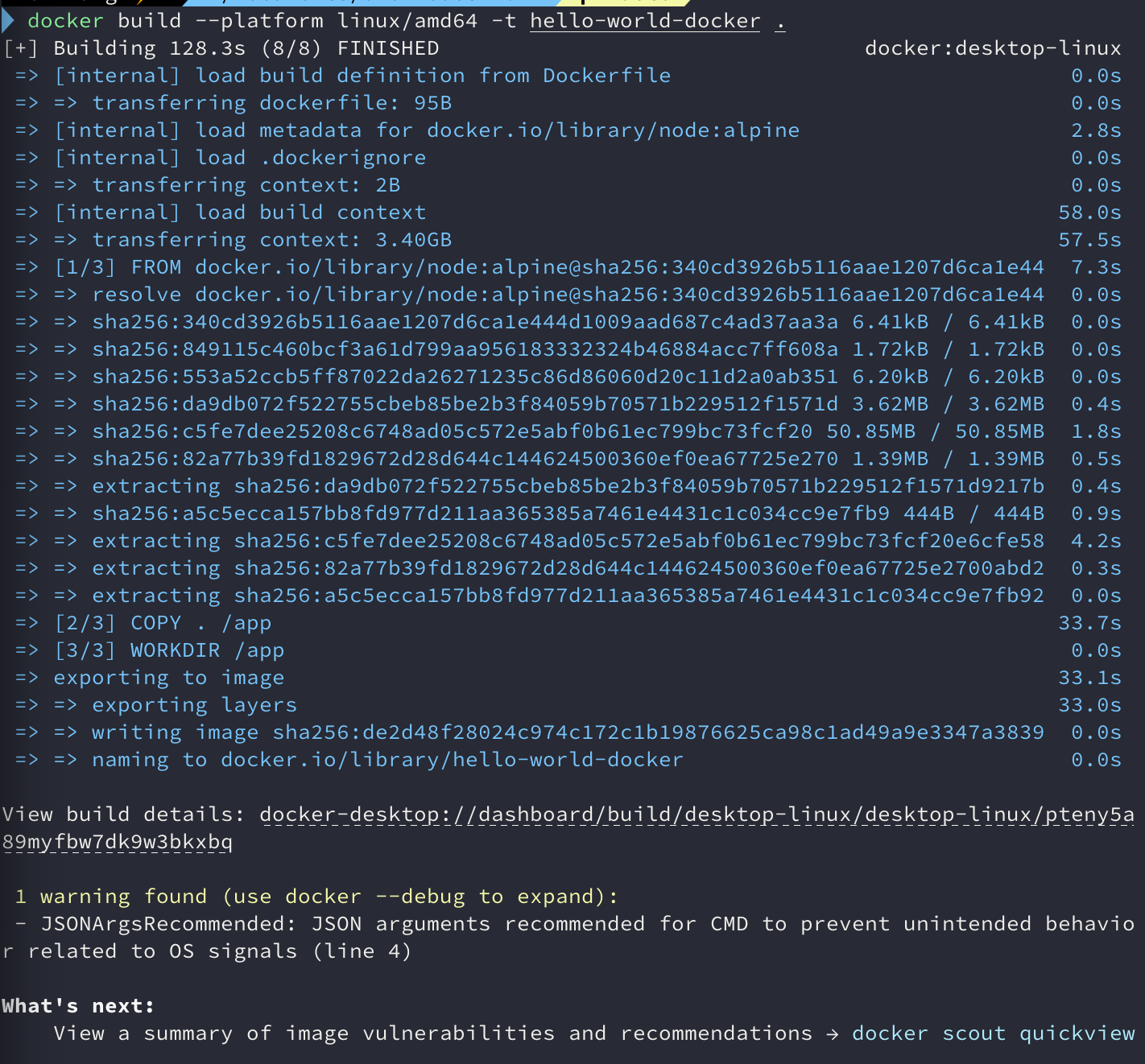The width and height of the screenshot is (1145, 1064).
Task: Click the 0.9s duration value
Action: [x=1096, y=513]
